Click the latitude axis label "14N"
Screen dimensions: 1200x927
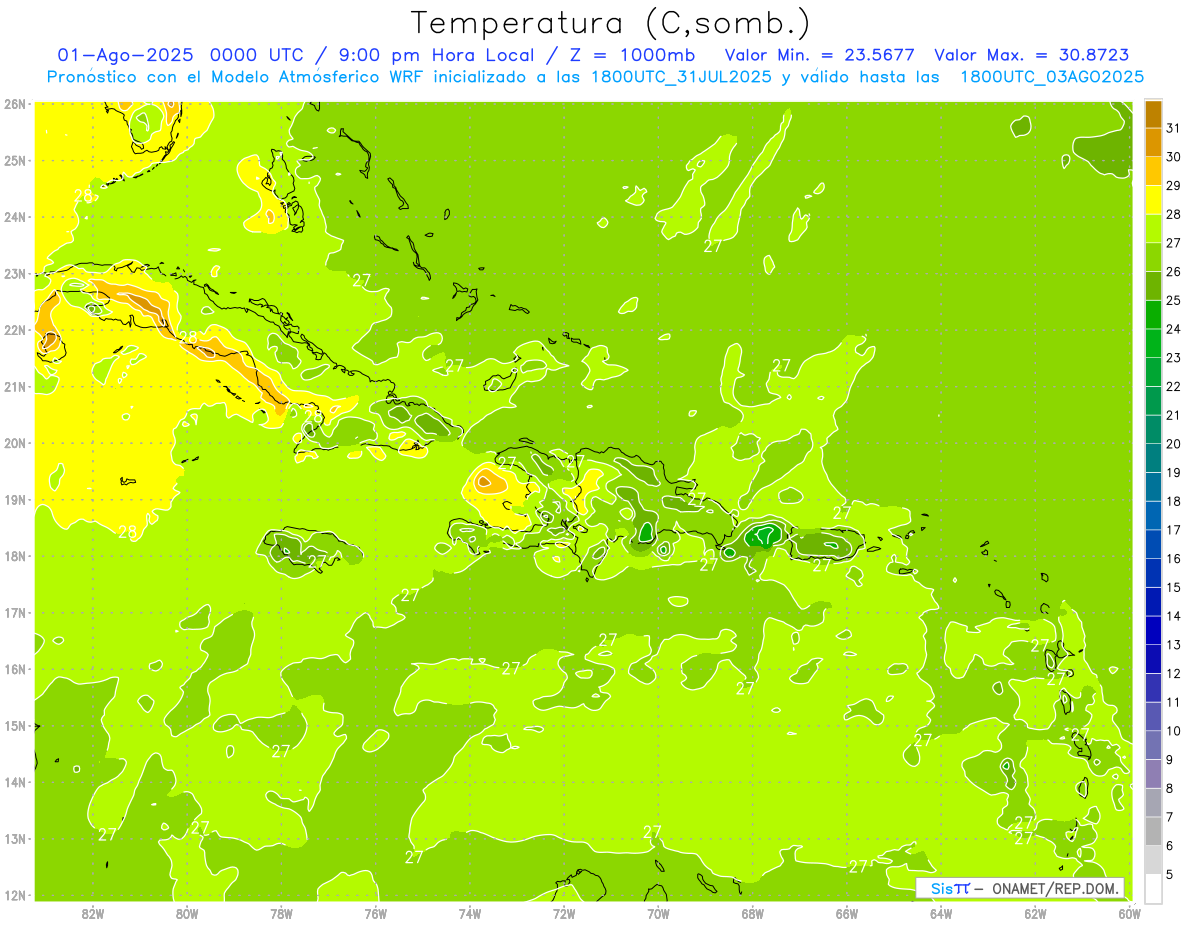[x=15, y=782]
